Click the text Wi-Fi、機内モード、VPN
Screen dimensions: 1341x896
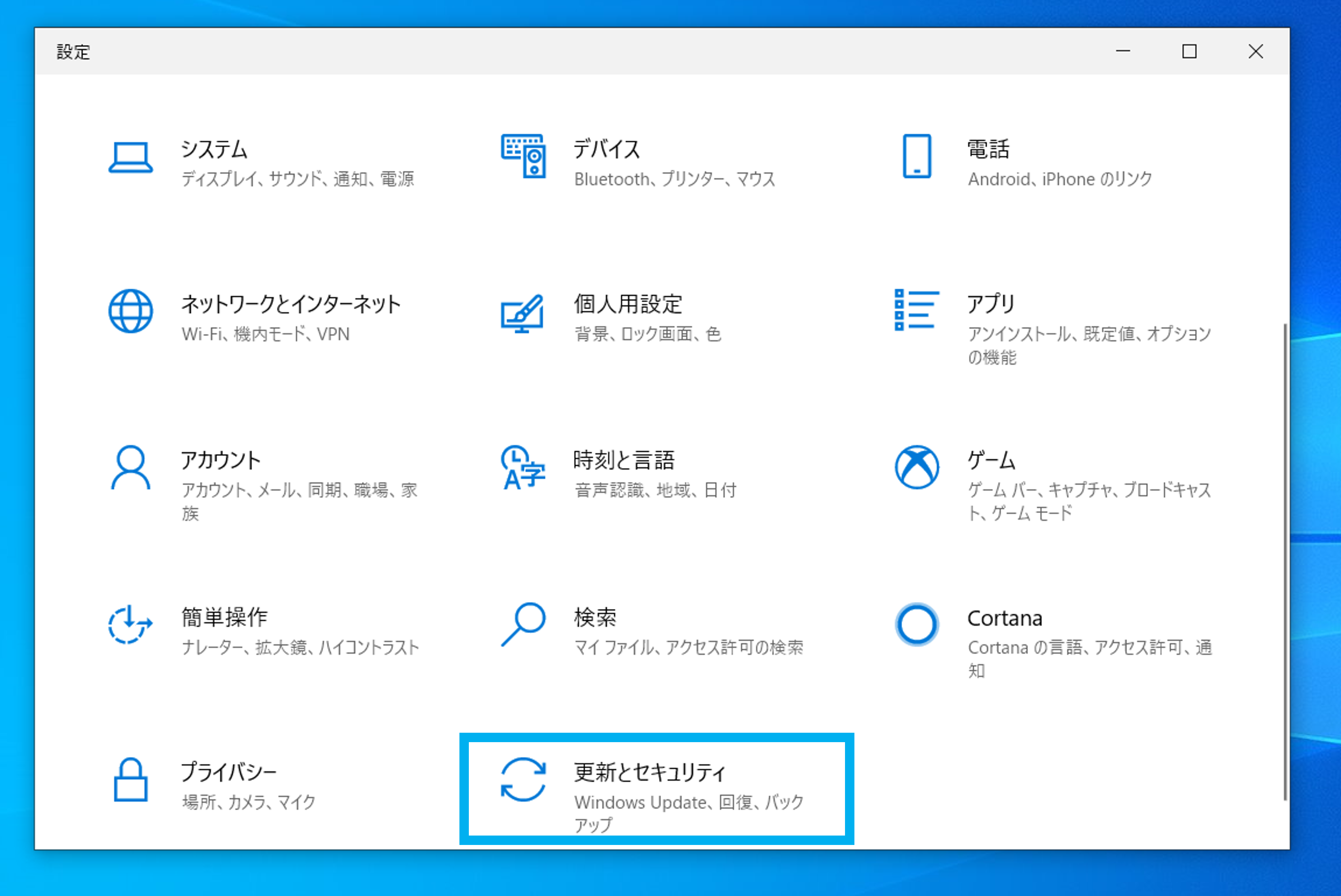pyautogui.click(x=266, y=334)
